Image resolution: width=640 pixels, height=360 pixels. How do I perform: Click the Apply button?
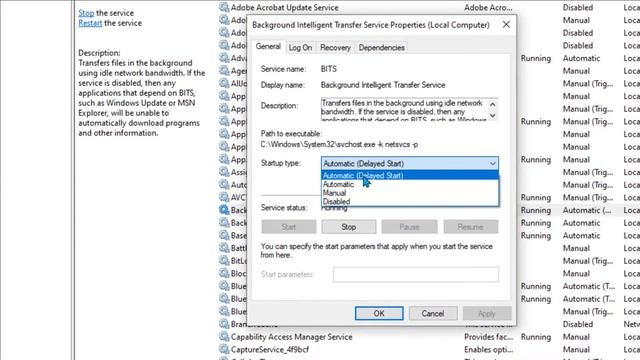coord(487,313)
